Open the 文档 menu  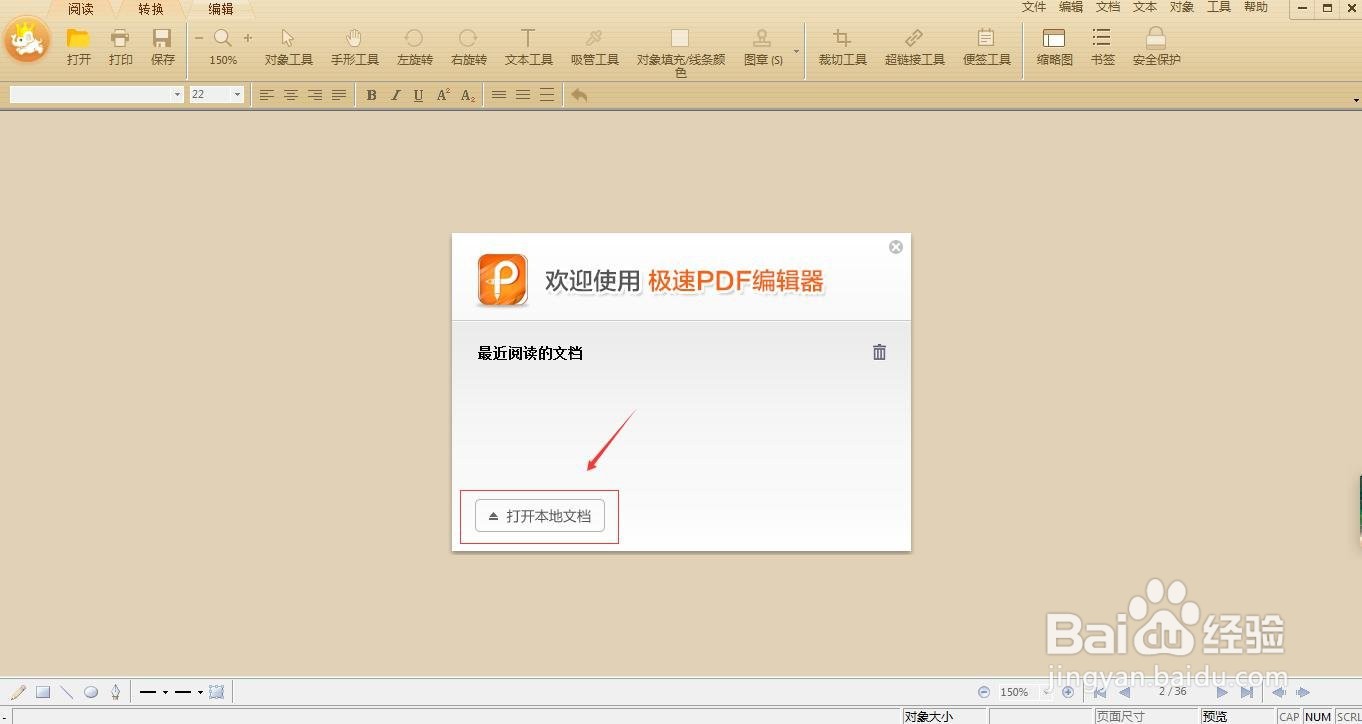[x=1108, y=7]
